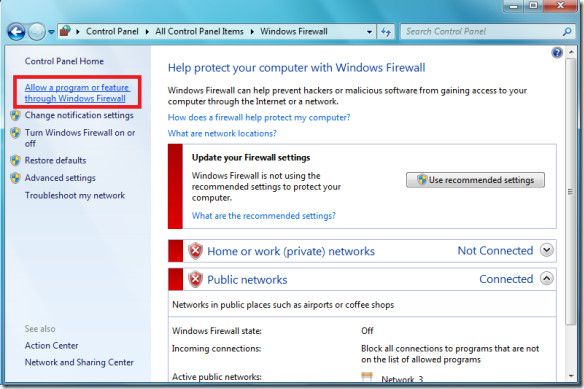The width and height of the screenshot is (584, 389).
Task: Expand Home or work networks section chevron
Action: [x=546, y=250]
